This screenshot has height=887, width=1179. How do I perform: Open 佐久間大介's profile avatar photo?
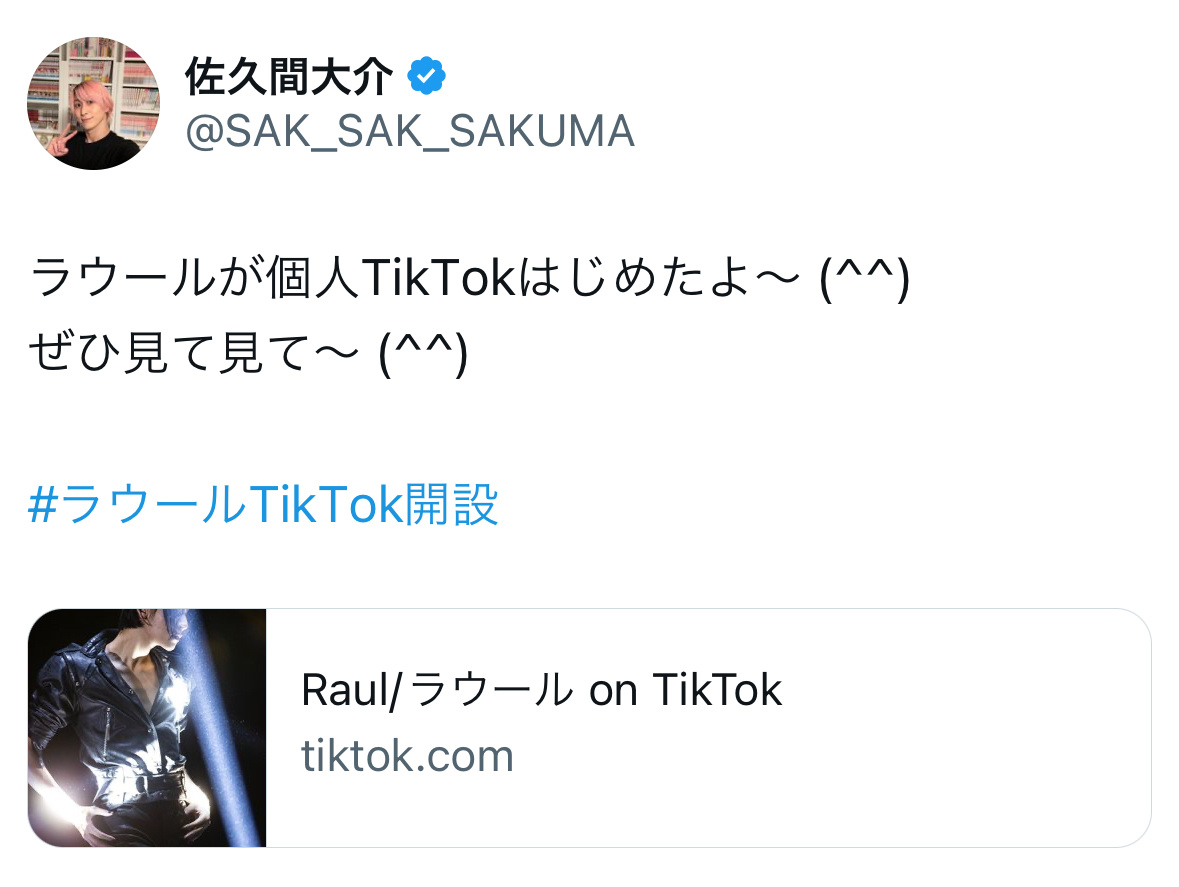pyautogui.click(x=93, y=103)
